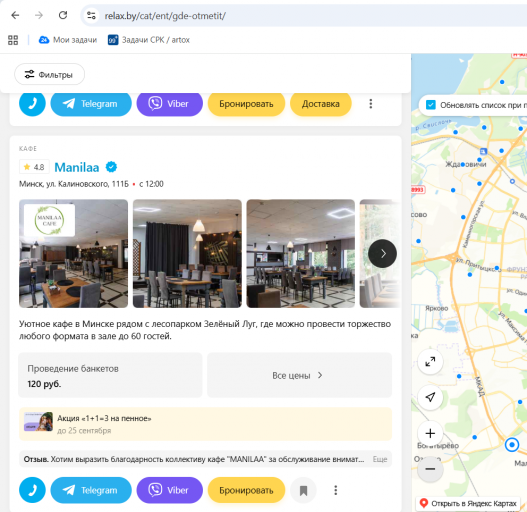
Task: Open Viber in the top card
Action: coord(169,104)
